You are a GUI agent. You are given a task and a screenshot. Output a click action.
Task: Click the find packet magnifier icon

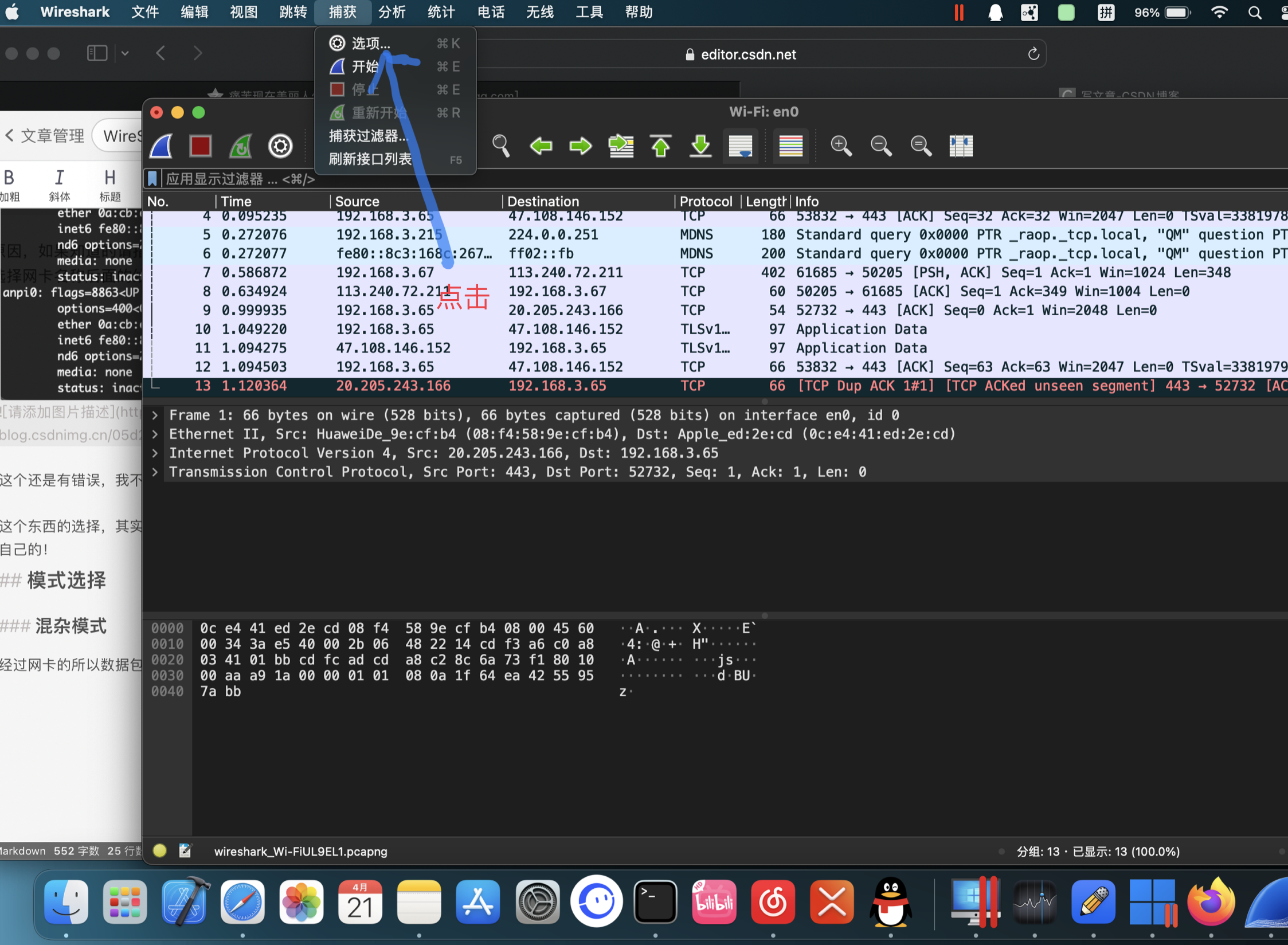[500, 146]
